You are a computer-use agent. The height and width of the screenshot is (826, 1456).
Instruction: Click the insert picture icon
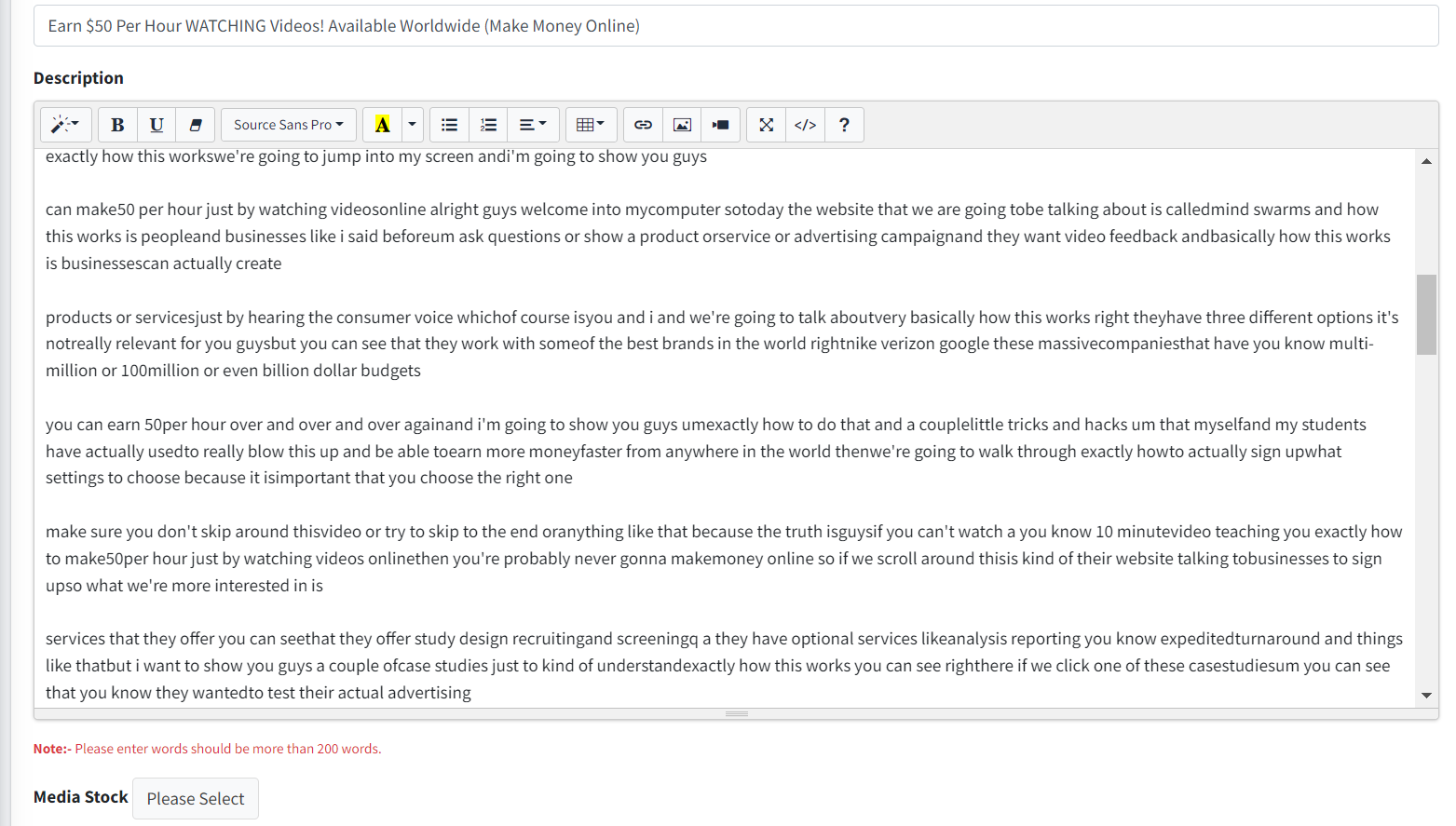(682, 125)
